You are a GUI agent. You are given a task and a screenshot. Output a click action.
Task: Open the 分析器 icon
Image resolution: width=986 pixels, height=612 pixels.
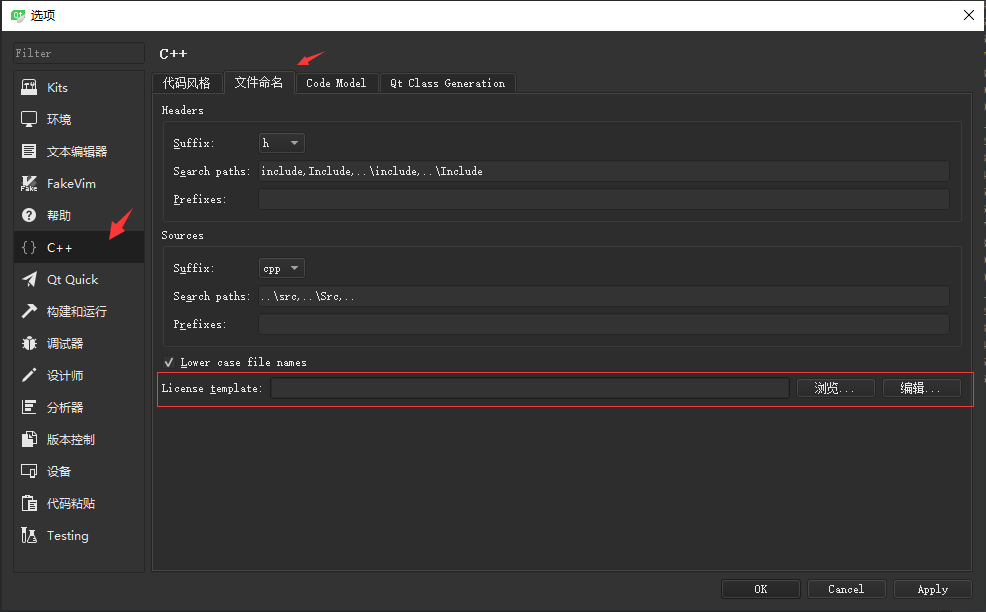(x=29, y=407)
